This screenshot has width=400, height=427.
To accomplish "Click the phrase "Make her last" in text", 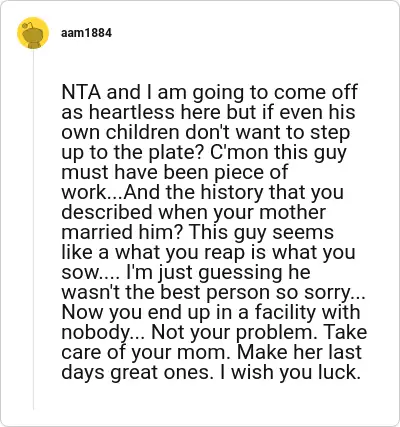I will tap(299, 352).
